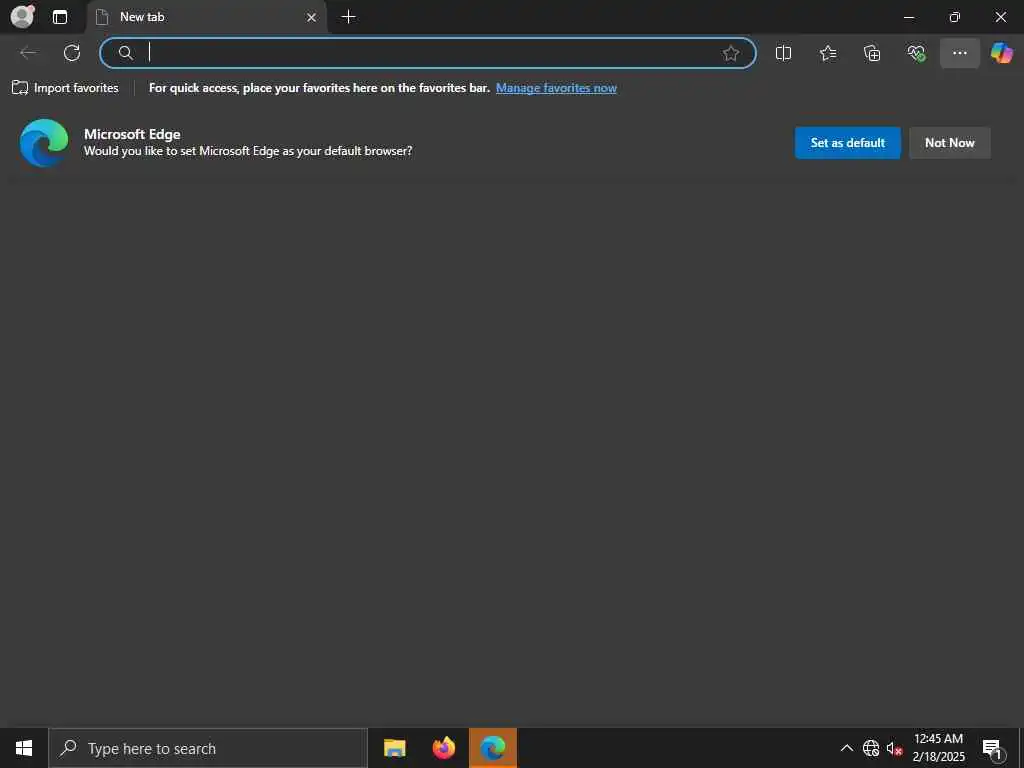Open the clock and date
1024x768 pixels.
click(x=938, y=748)
